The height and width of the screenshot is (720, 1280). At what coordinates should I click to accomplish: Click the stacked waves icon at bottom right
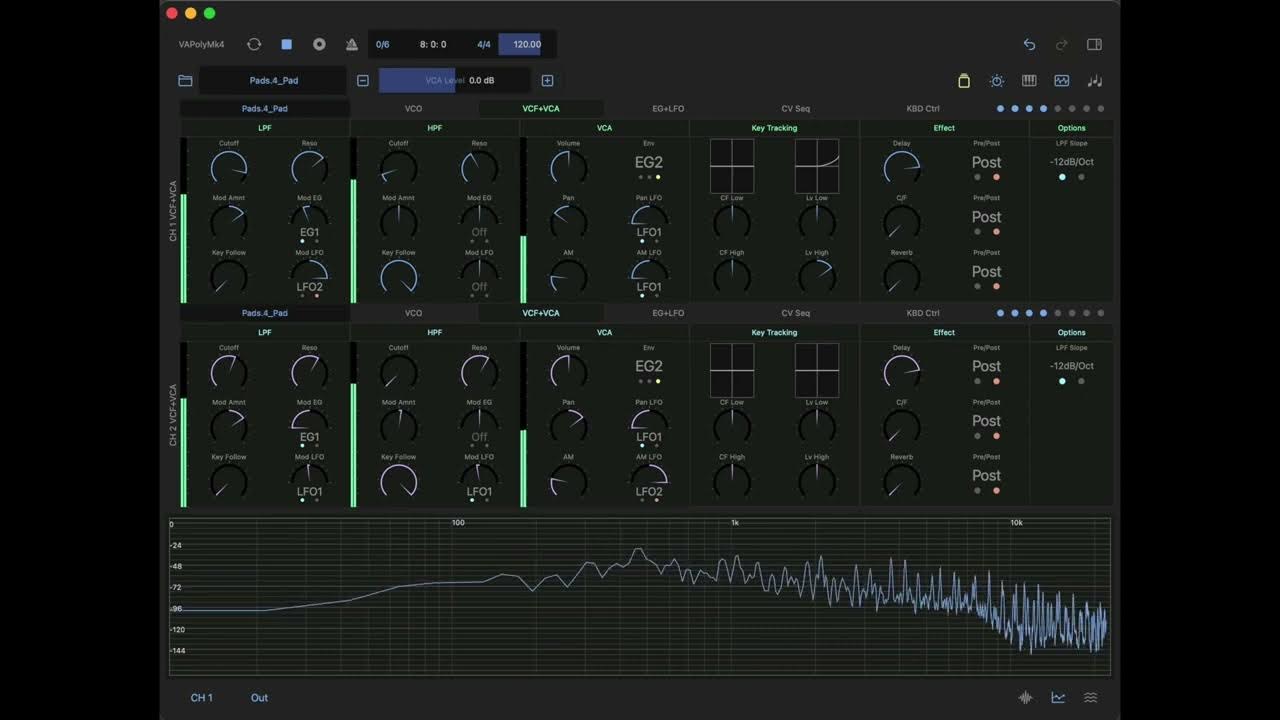(1091, 698)
